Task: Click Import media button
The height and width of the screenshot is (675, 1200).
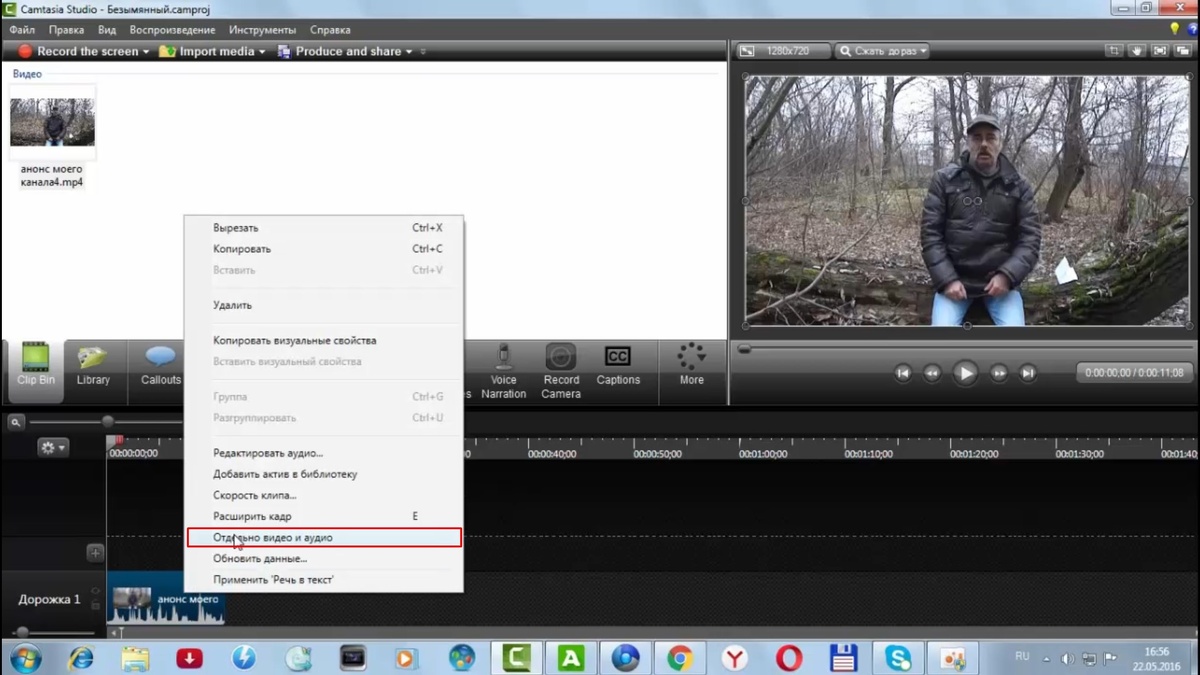Action: click(x=207, y=51)
